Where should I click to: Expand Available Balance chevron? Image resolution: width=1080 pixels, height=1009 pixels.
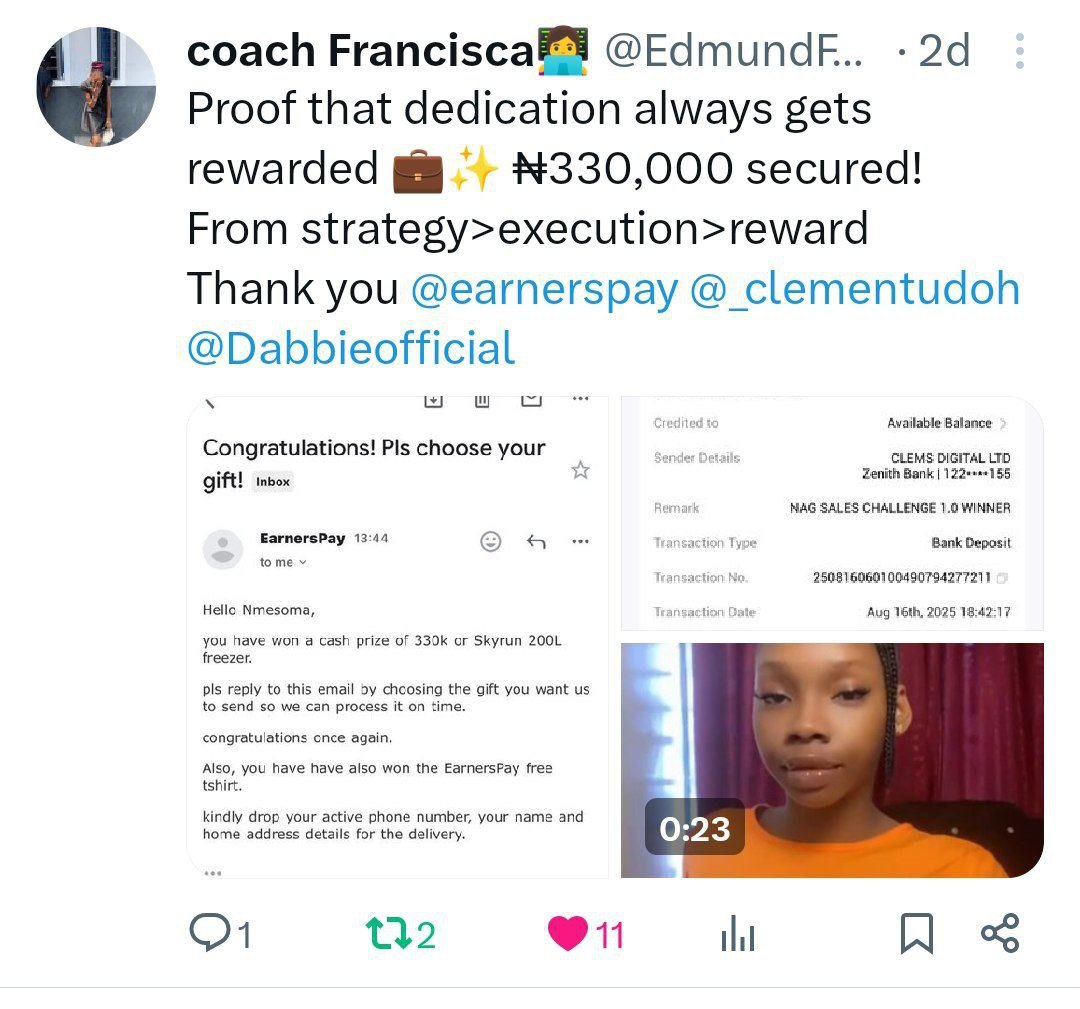click(1003, 424)
